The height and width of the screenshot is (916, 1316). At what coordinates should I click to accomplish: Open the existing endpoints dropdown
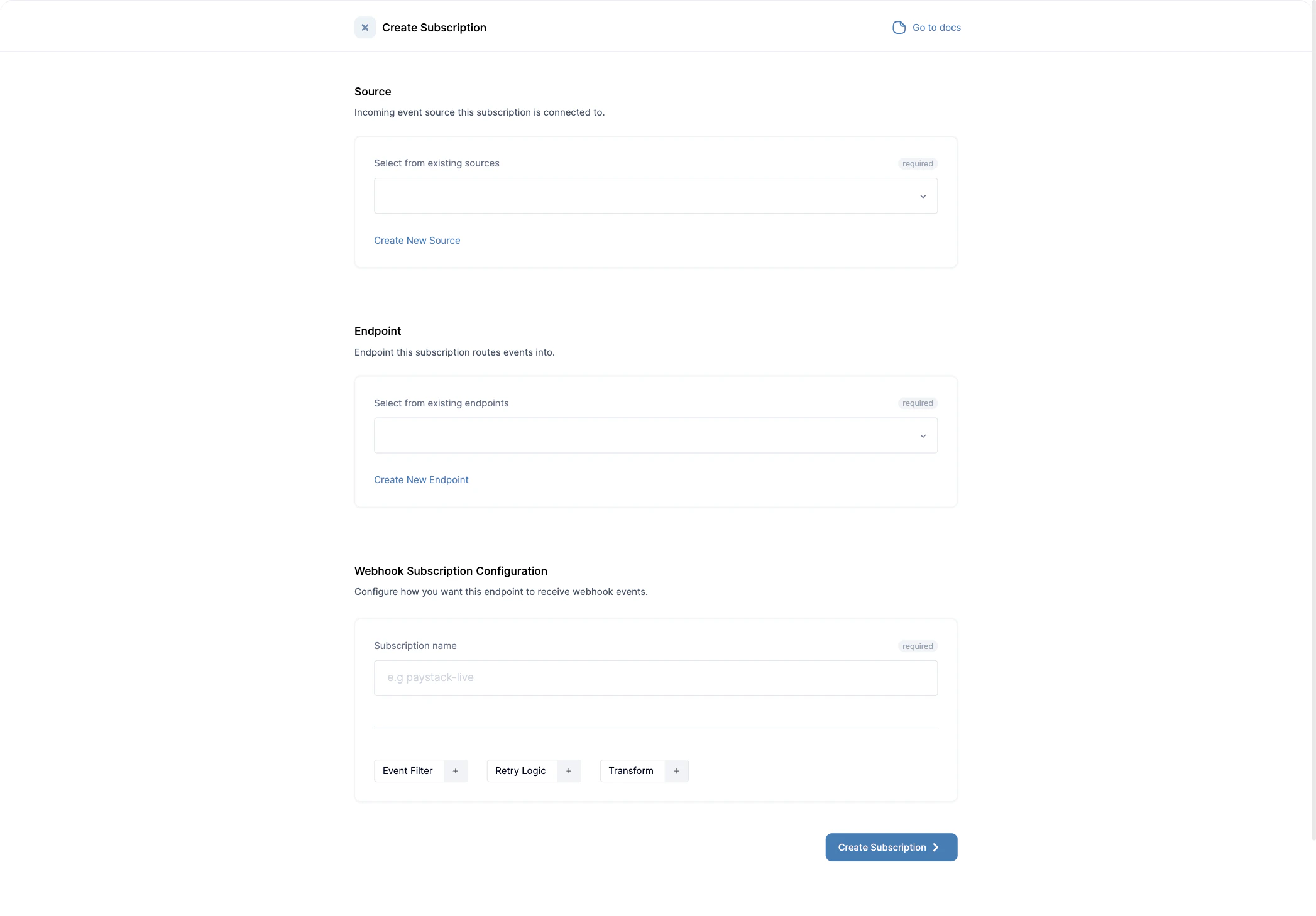[x=655, y=435]
